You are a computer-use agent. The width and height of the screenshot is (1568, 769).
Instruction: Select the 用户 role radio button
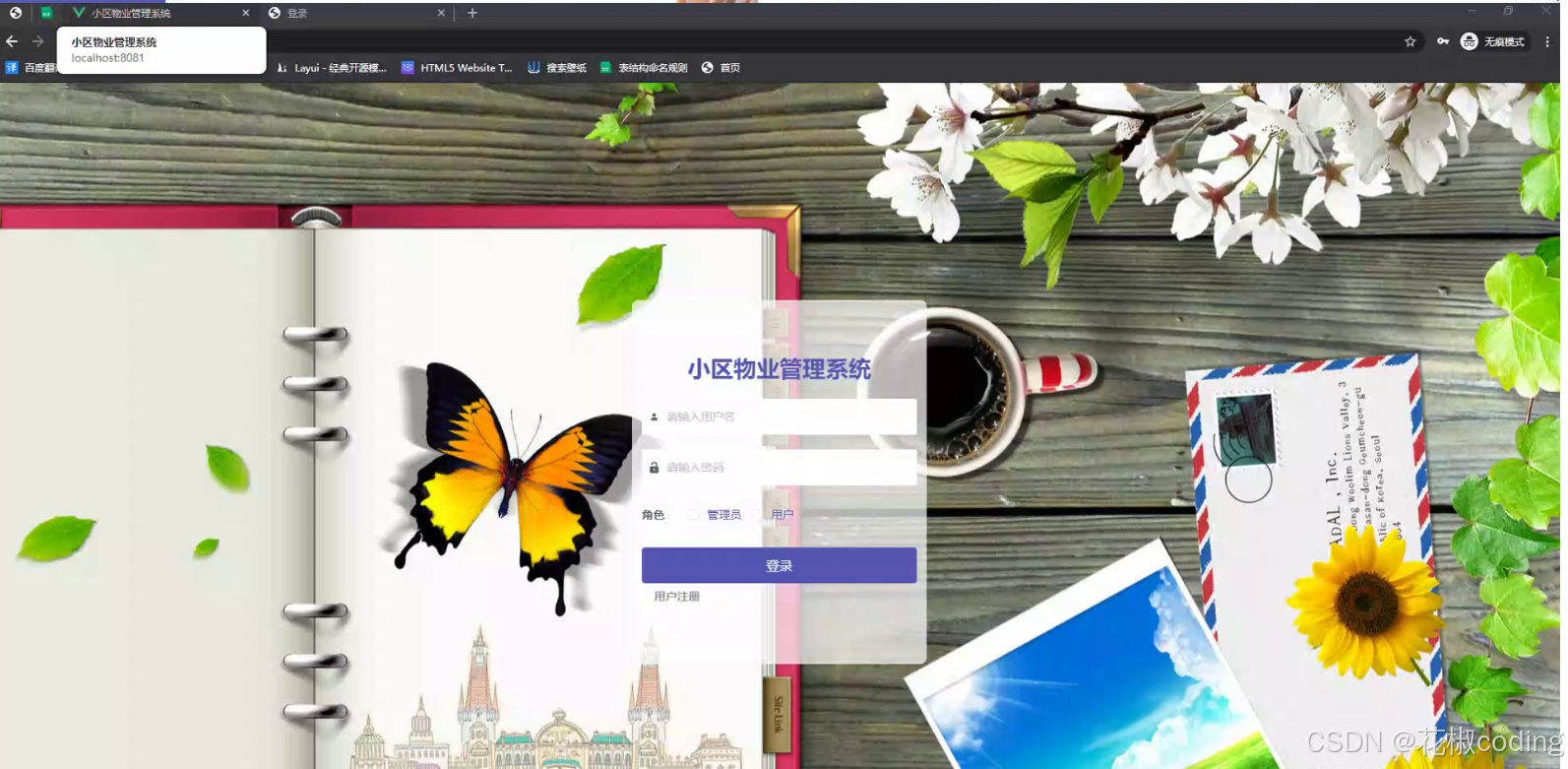pyautogui.click(x=758, y=514)
